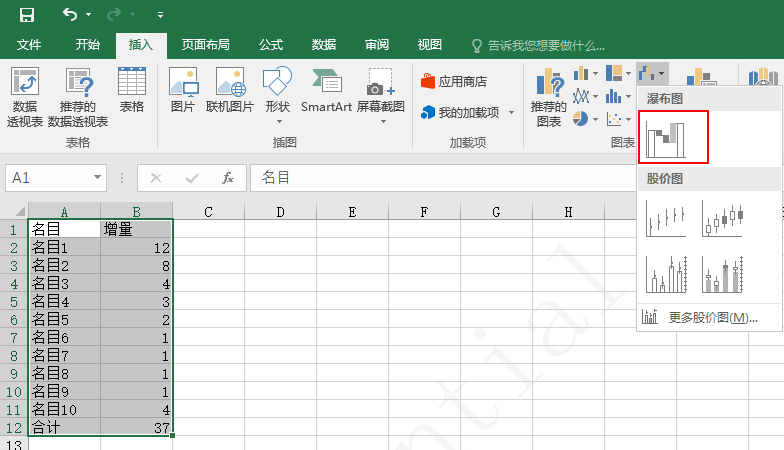Click the 联机图片 online pictures icon
The width and height of the screenshot is (784, 450).
click(x=230, y=90)
